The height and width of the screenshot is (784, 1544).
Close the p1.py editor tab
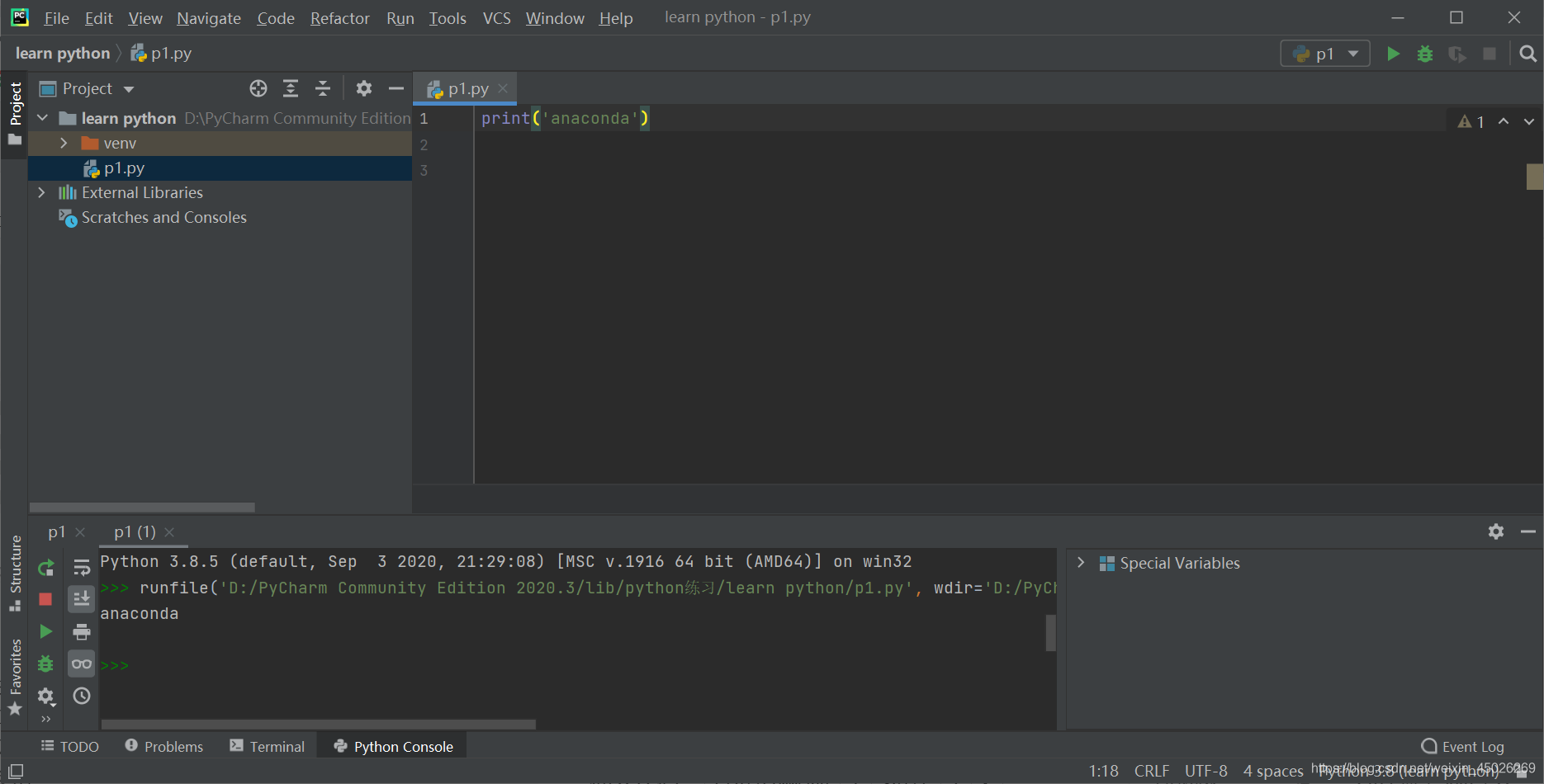click(x=503, y=88)
